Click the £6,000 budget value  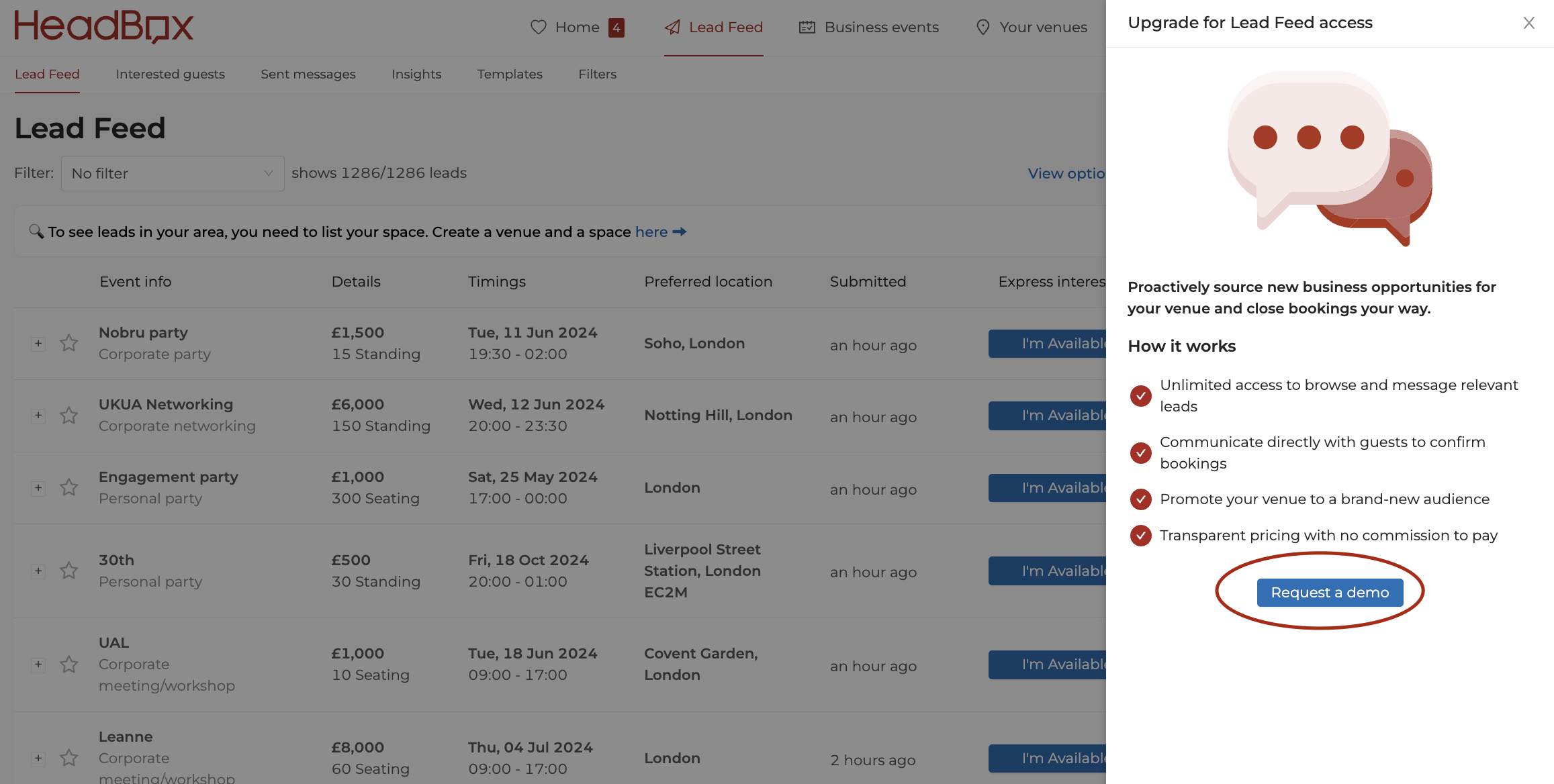pos(358,405)
